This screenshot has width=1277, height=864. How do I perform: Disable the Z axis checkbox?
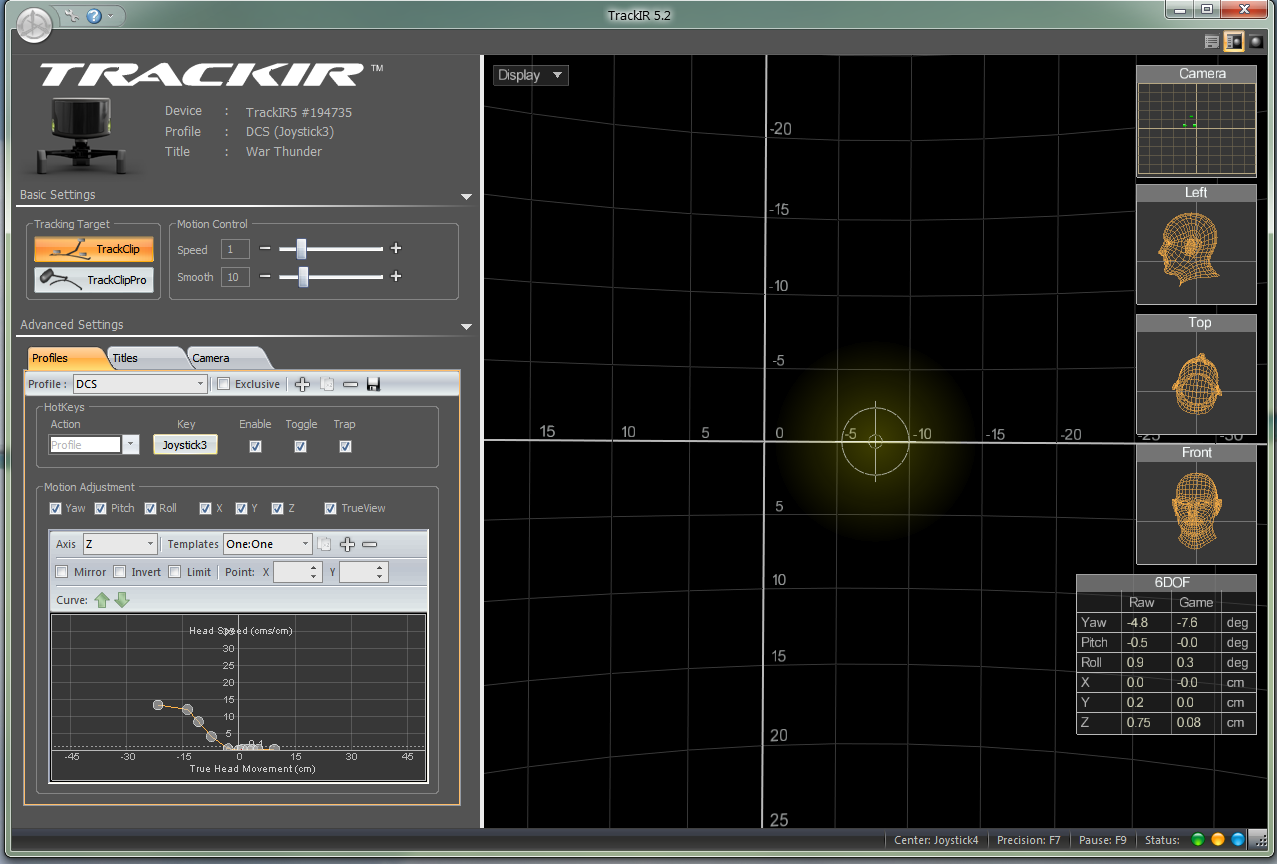[277, 508]
